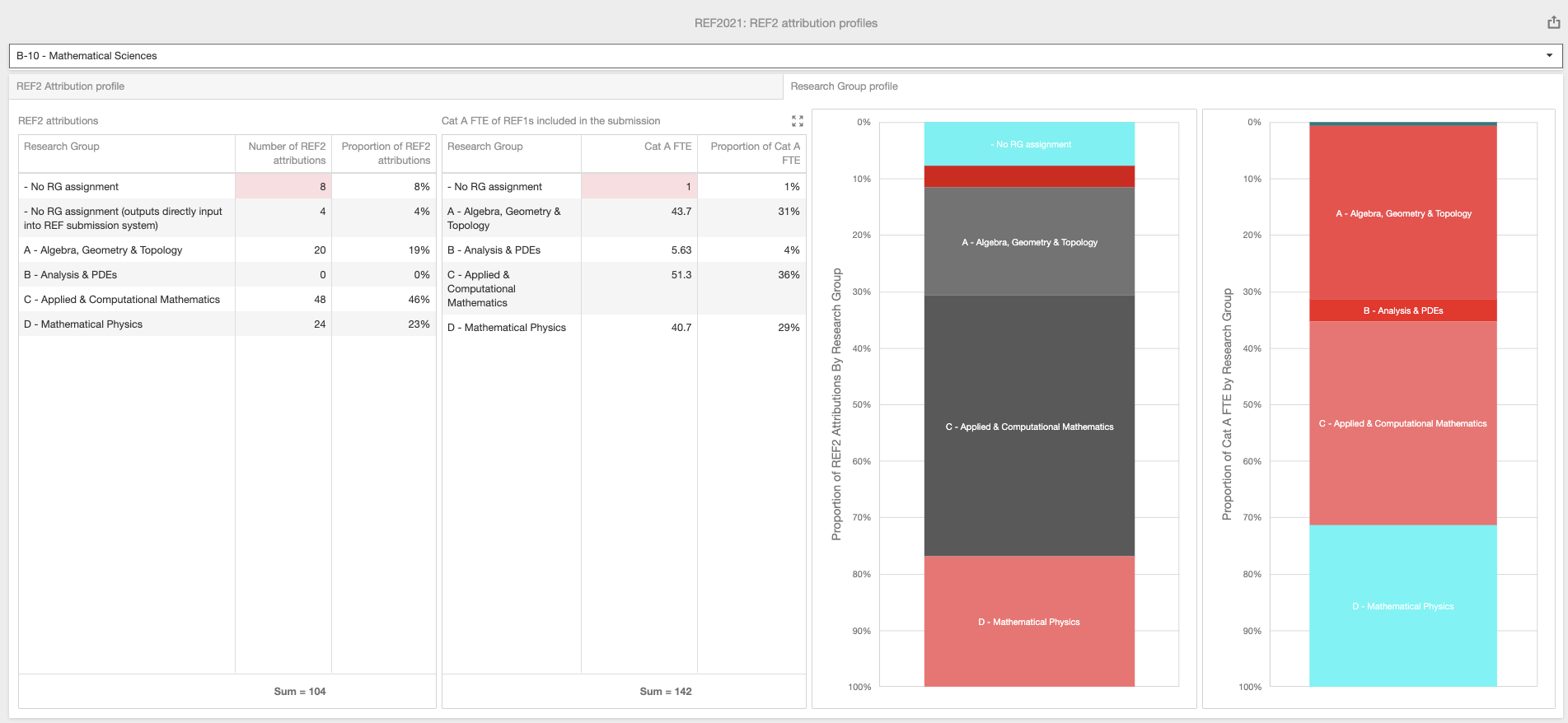The width and height of the screenshot is (1568, 723).
Task: Click the cyan No RG assignment chart segment
Action: point(1029,144)
